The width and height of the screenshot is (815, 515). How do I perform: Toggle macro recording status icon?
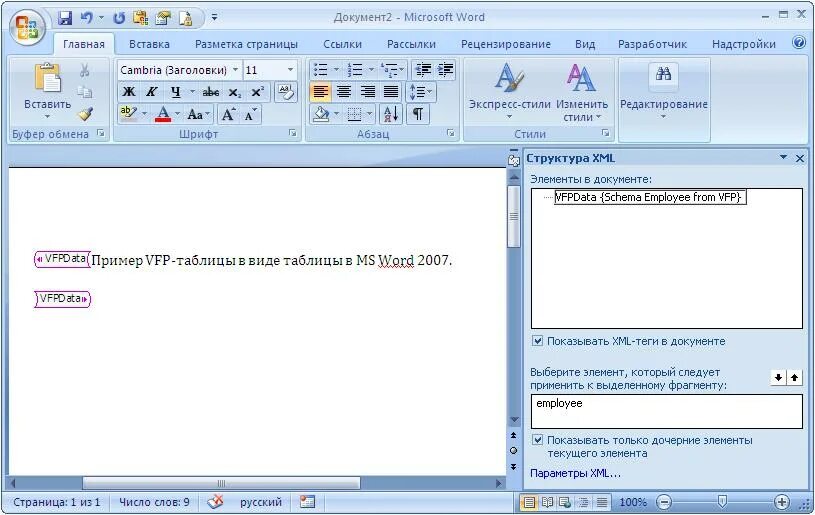pyautogui.click(x=307, y=502)
